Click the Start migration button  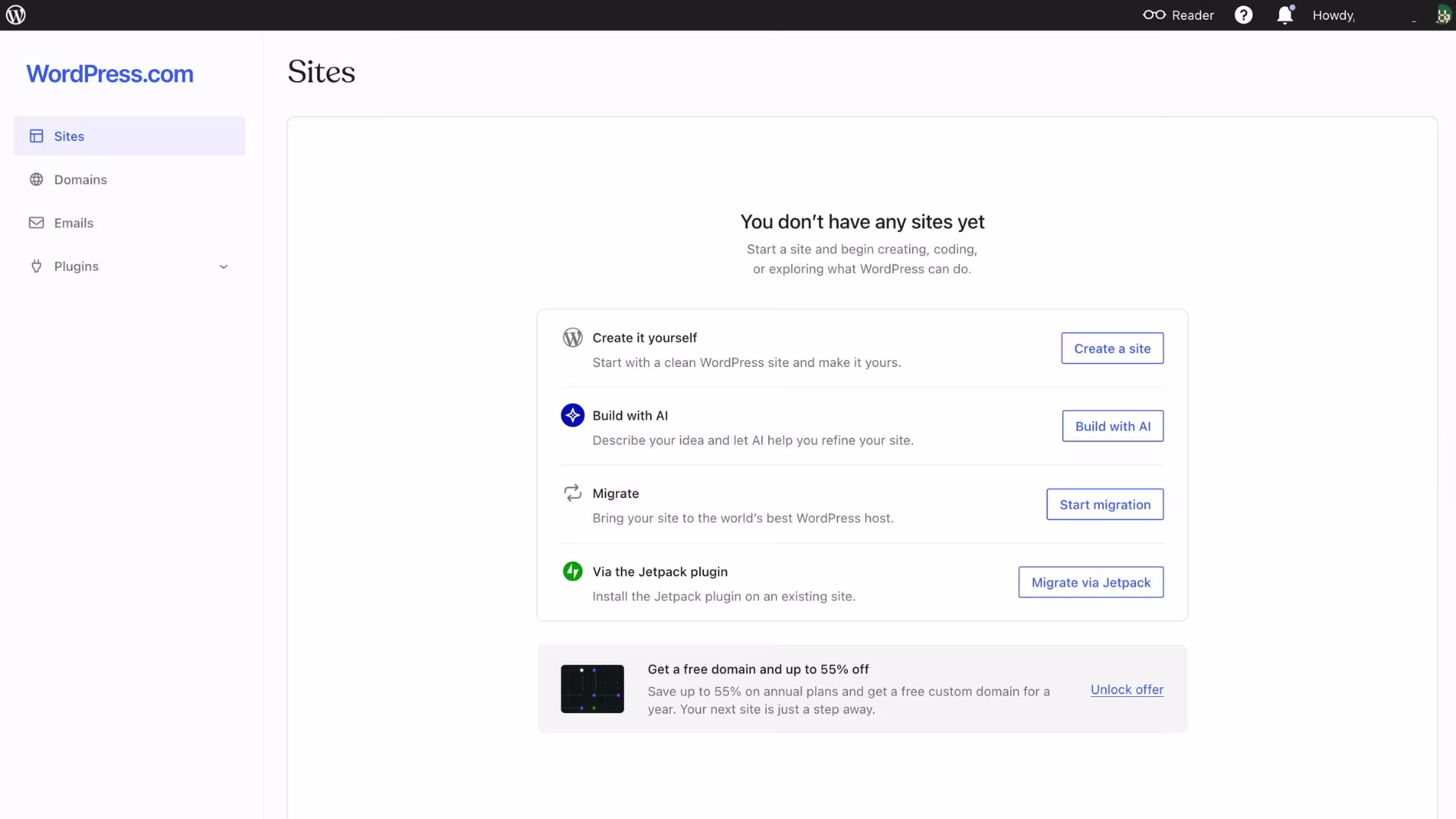(1105, 504)
